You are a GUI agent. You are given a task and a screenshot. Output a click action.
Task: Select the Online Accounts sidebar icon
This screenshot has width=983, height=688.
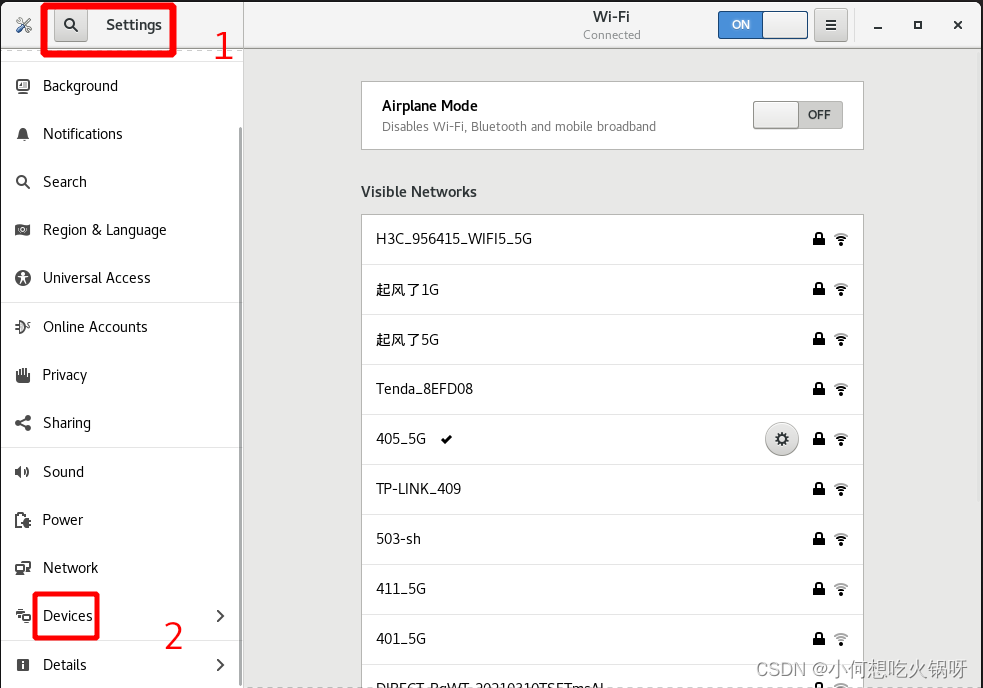tap(23, 327)
